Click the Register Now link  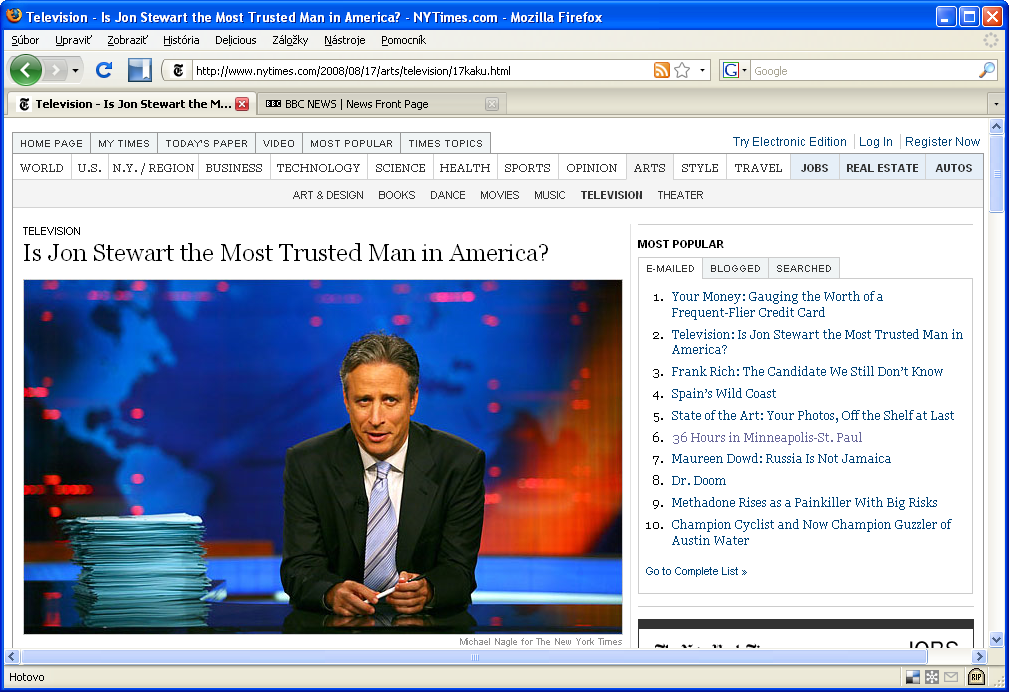pos(942,142)
